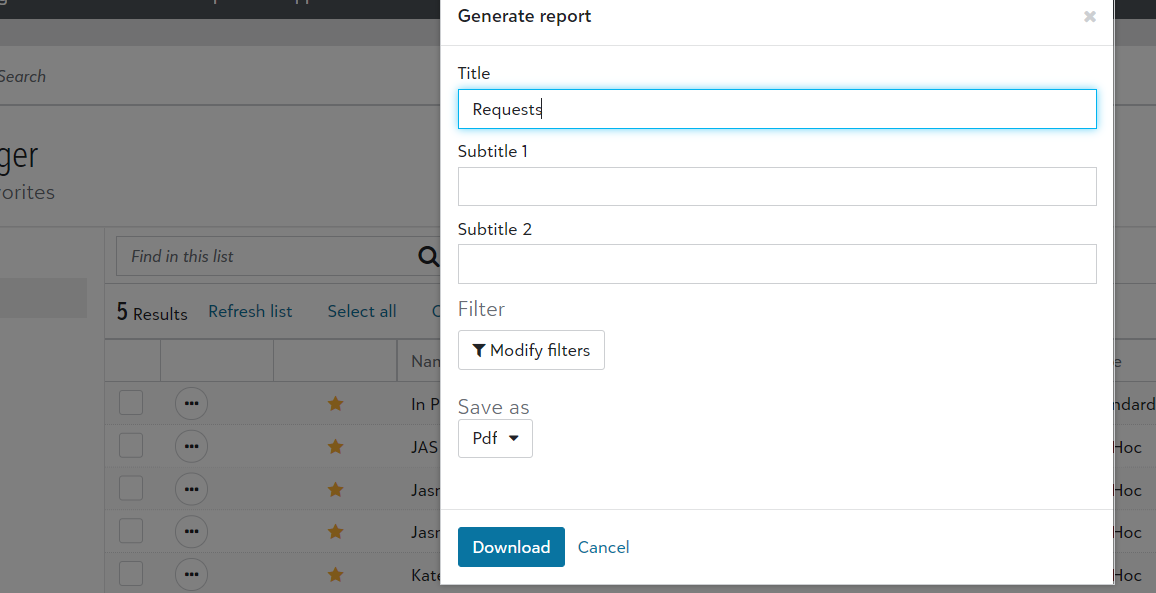This screenshot has height=593, width=1156.
Task: Expand the Save as Pdf dropdown
Action: 495,438
